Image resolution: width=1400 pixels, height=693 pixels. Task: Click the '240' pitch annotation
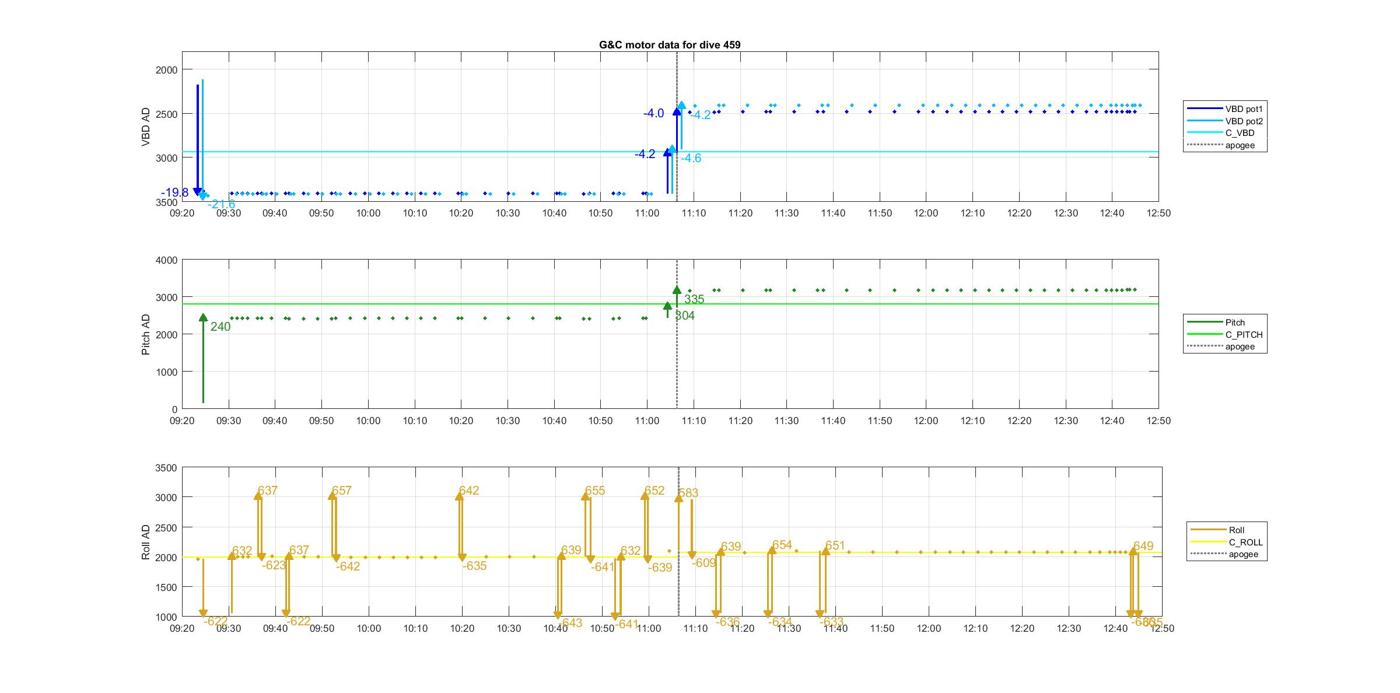click(x=220, y=326)
